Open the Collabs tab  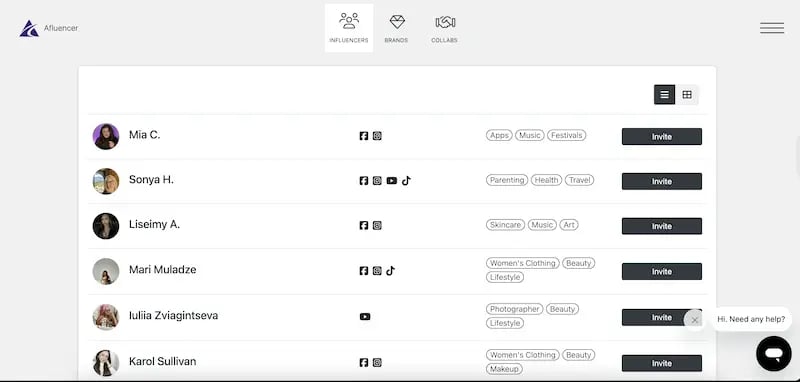(x=444, y=28)
